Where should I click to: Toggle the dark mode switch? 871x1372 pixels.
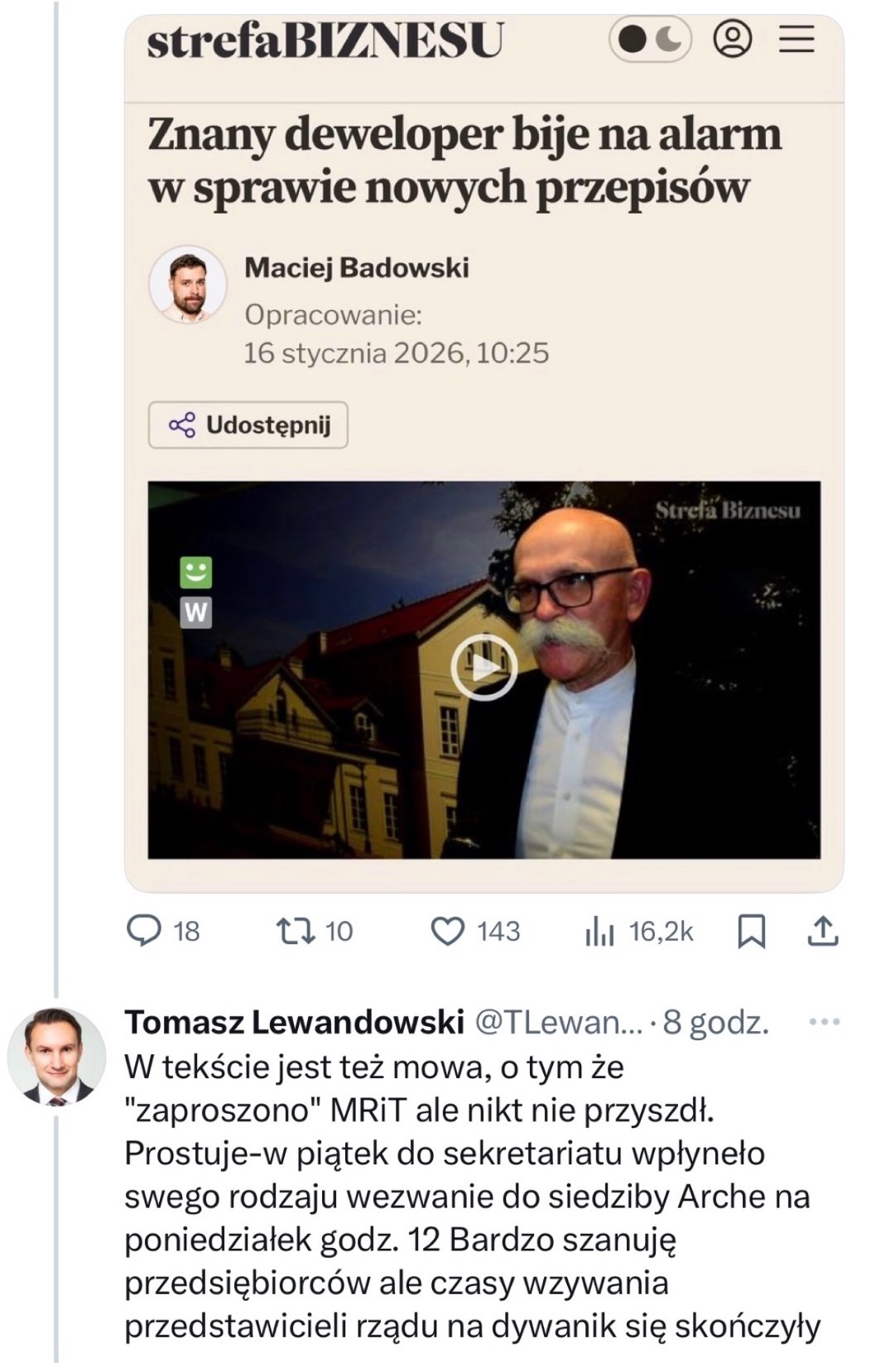[x=651, y=39]
